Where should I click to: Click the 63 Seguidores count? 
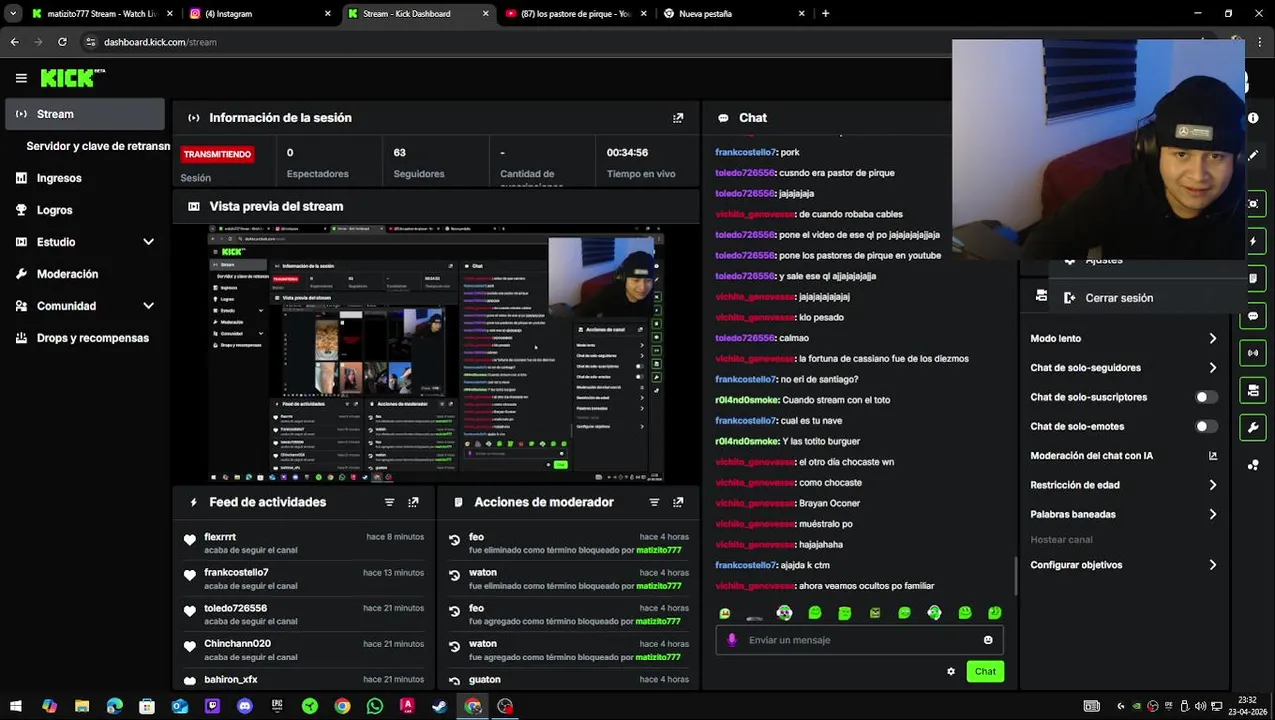(x=399, y=153)
